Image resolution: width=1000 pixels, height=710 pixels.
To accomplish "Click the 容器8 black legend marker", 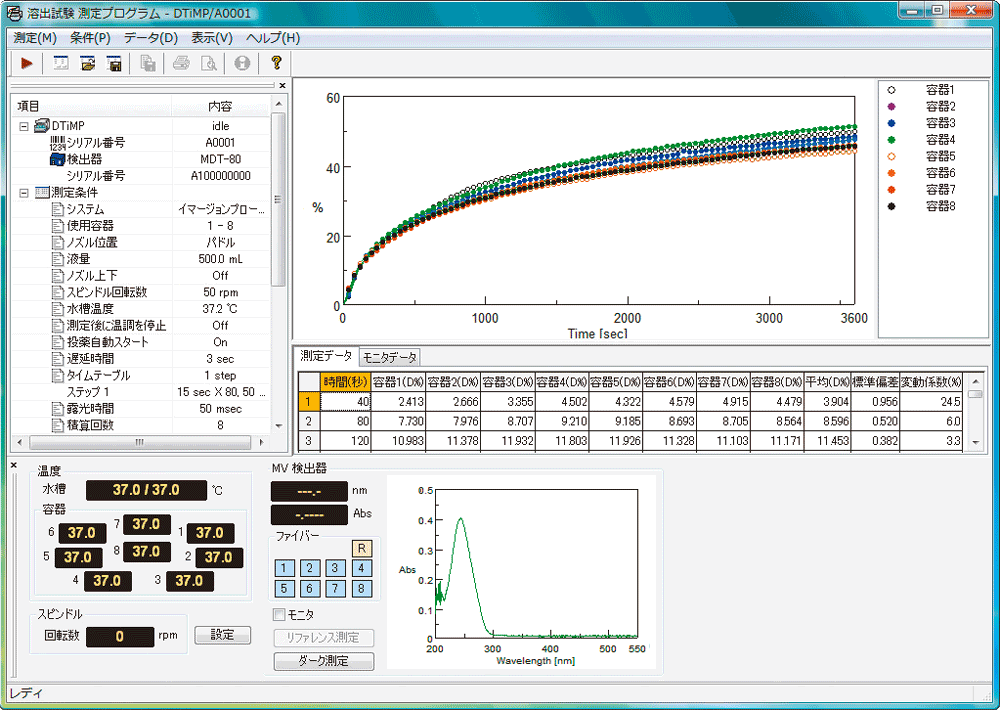I will (892, 206).
